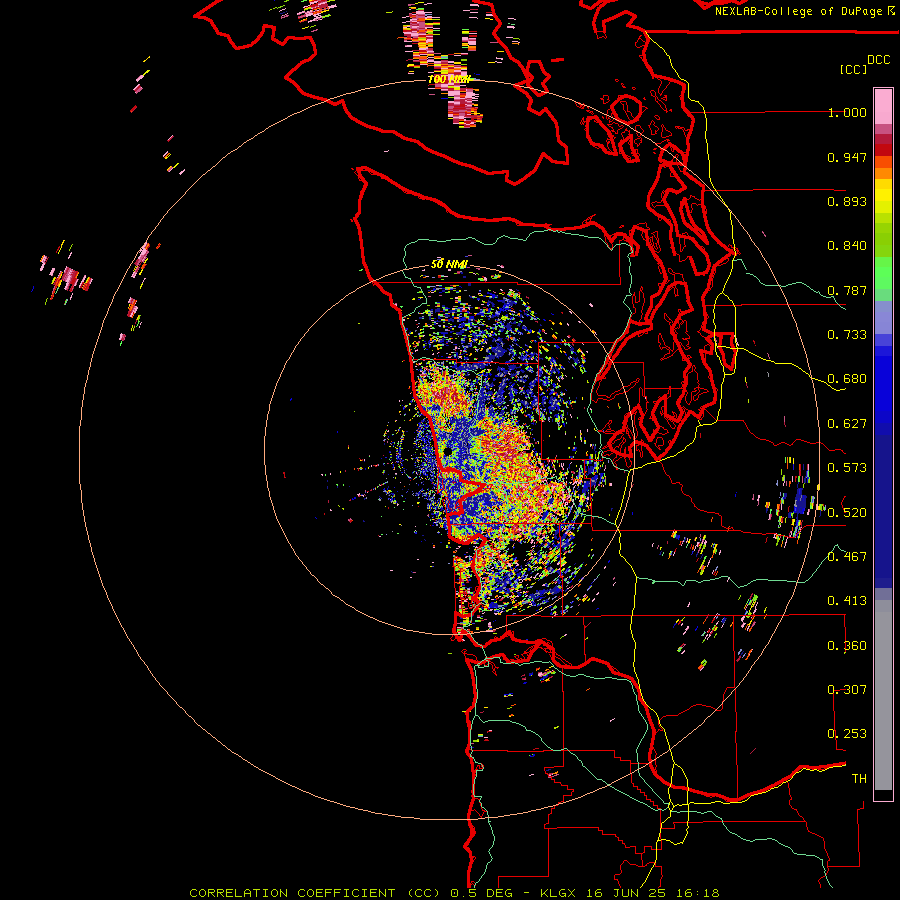Select the 0.307 value on the color scale
Viewport: 900px width, 900px height.
[847, 690]
